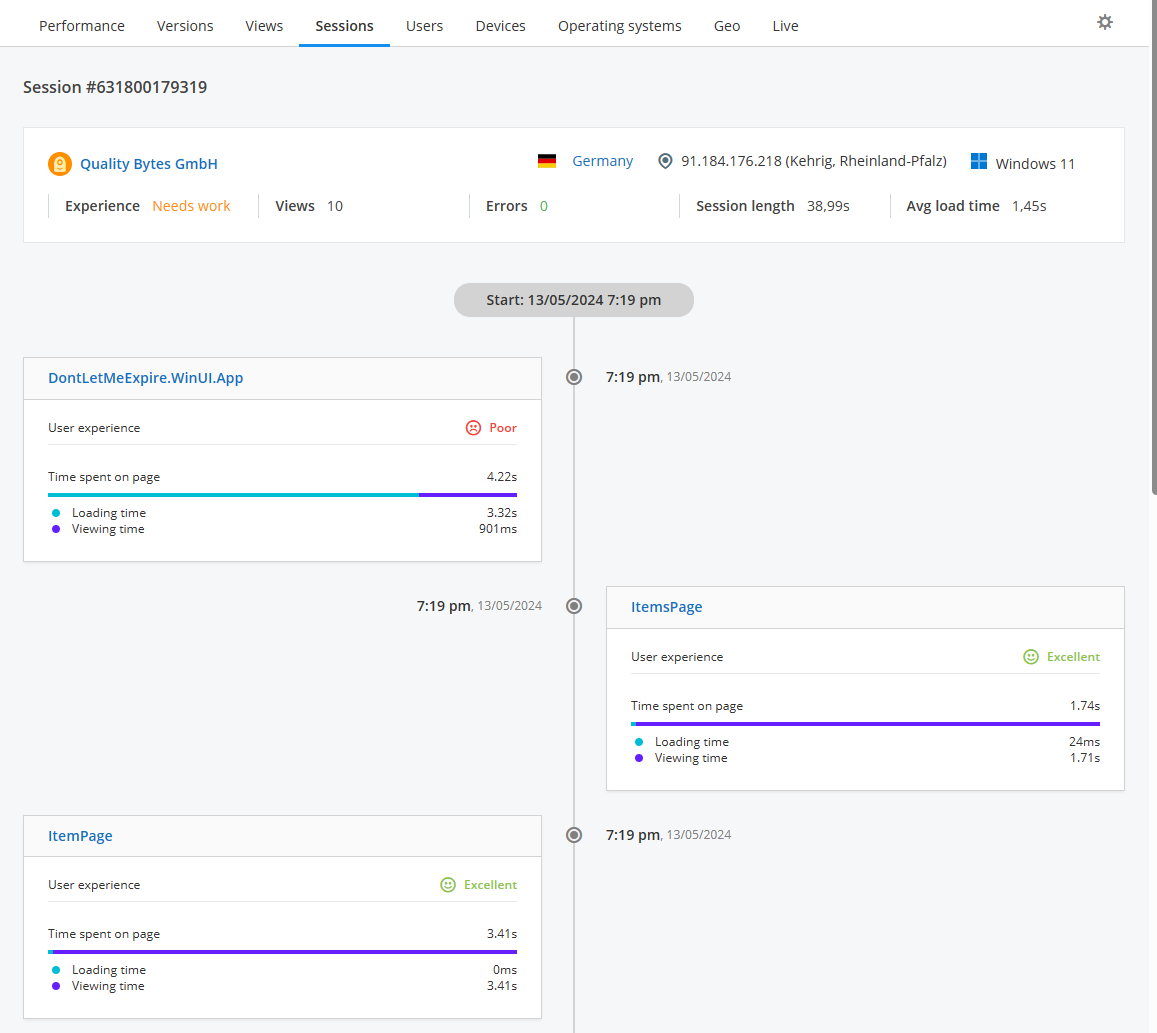Image resolution: width=1157 pixels, height=1033 pixels.
Task: Open the Operating systems tab
Action: (619, 25)
